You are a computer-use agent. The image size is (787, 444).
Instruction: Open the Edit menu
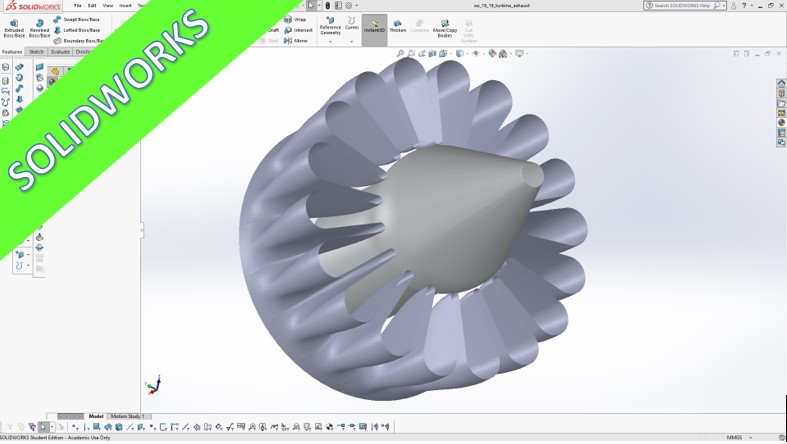(92, 6)
